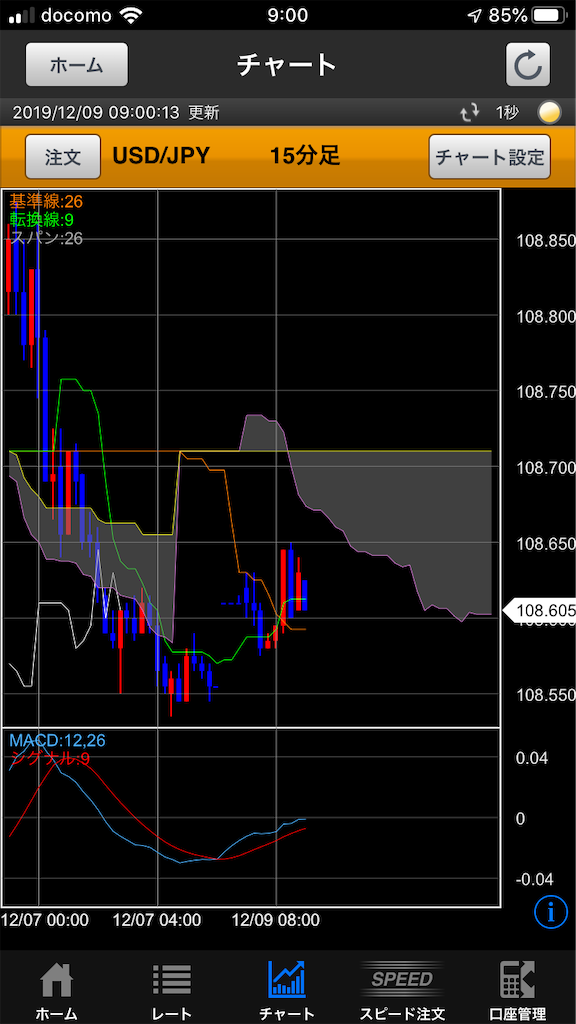Tap 基準線:26 indicator label

click(46, 200)
